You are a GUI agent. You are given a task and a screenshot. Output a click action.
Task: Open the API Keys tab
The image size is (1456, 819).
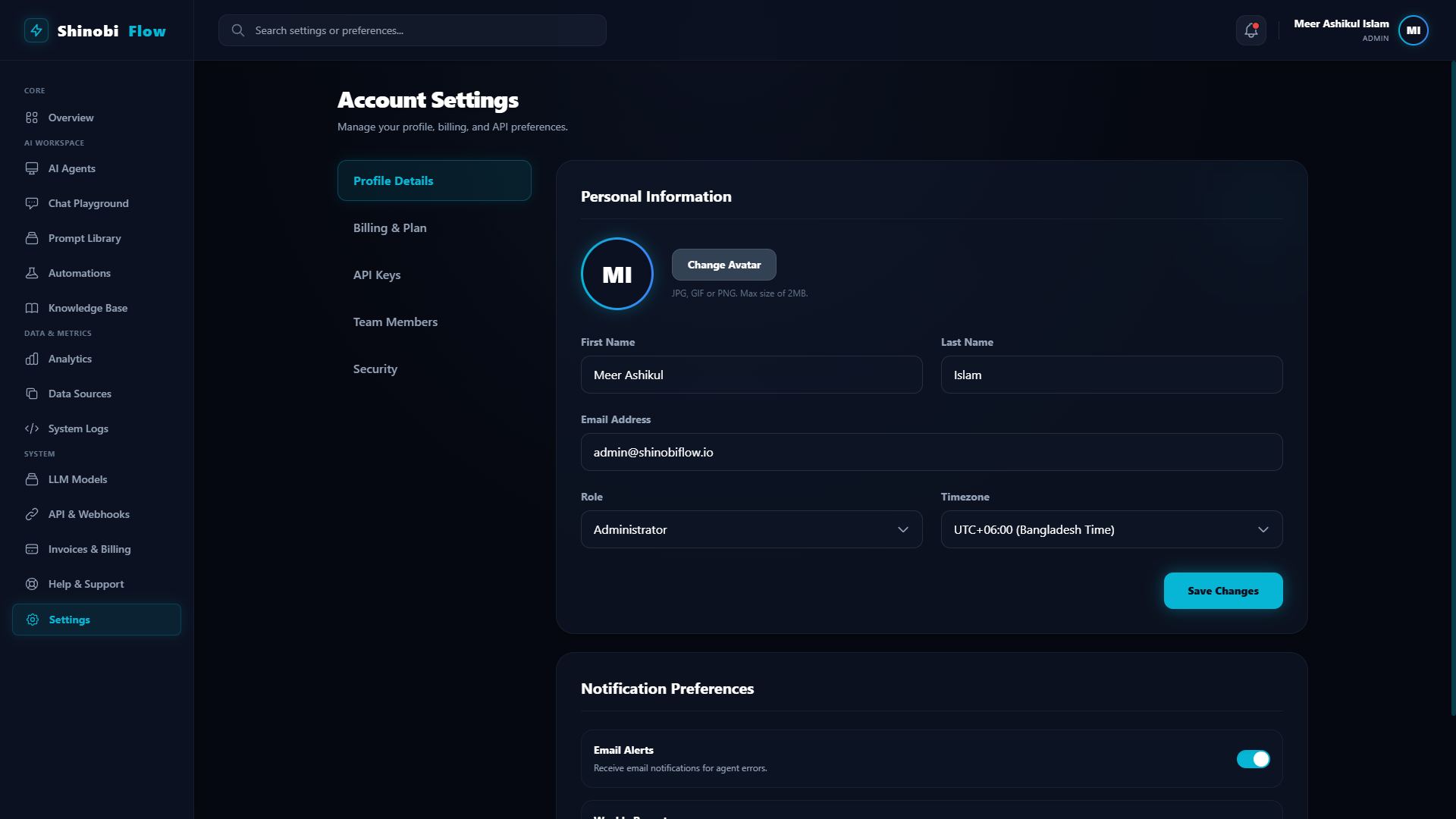coord(435,275)
